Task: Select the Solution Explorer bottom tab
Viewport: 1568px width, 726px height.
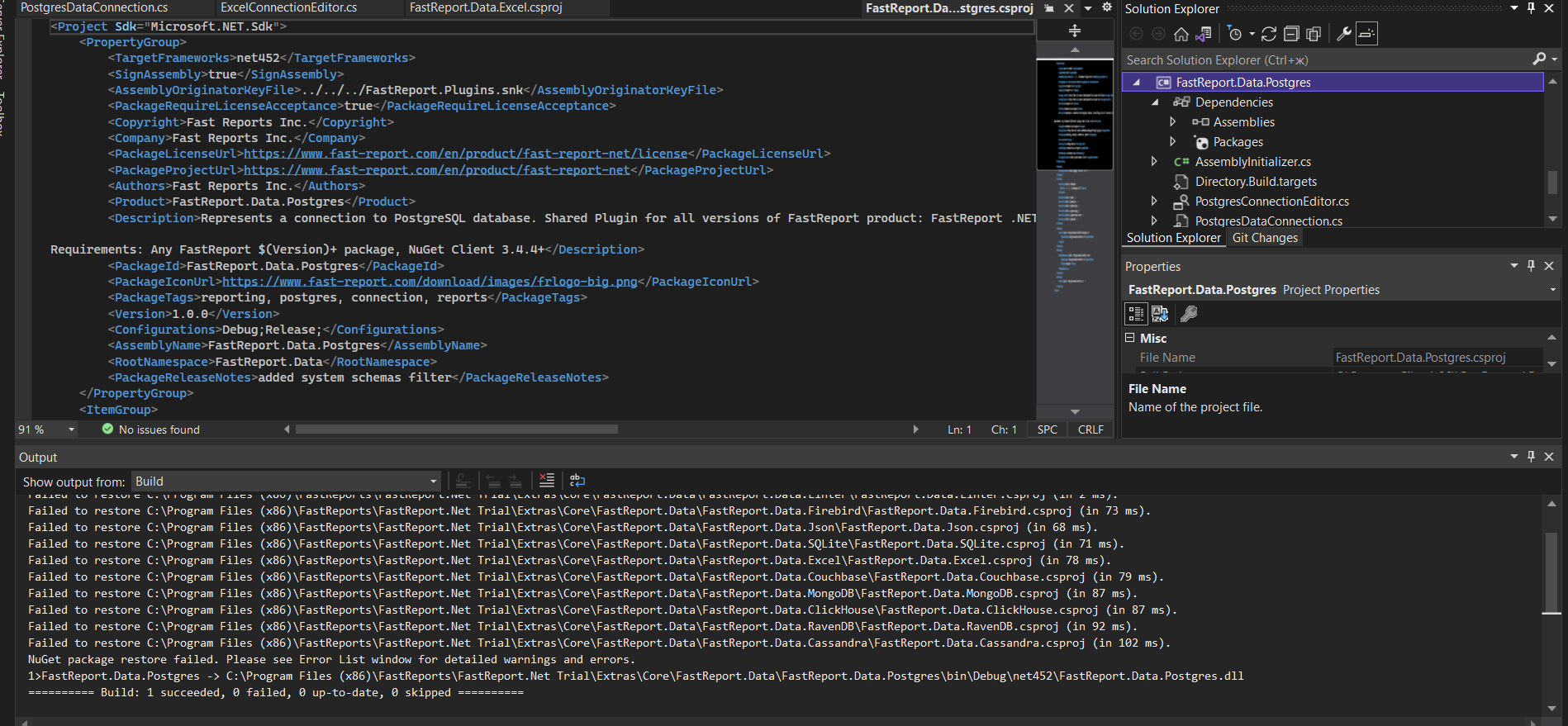Action: [1173, 238]
